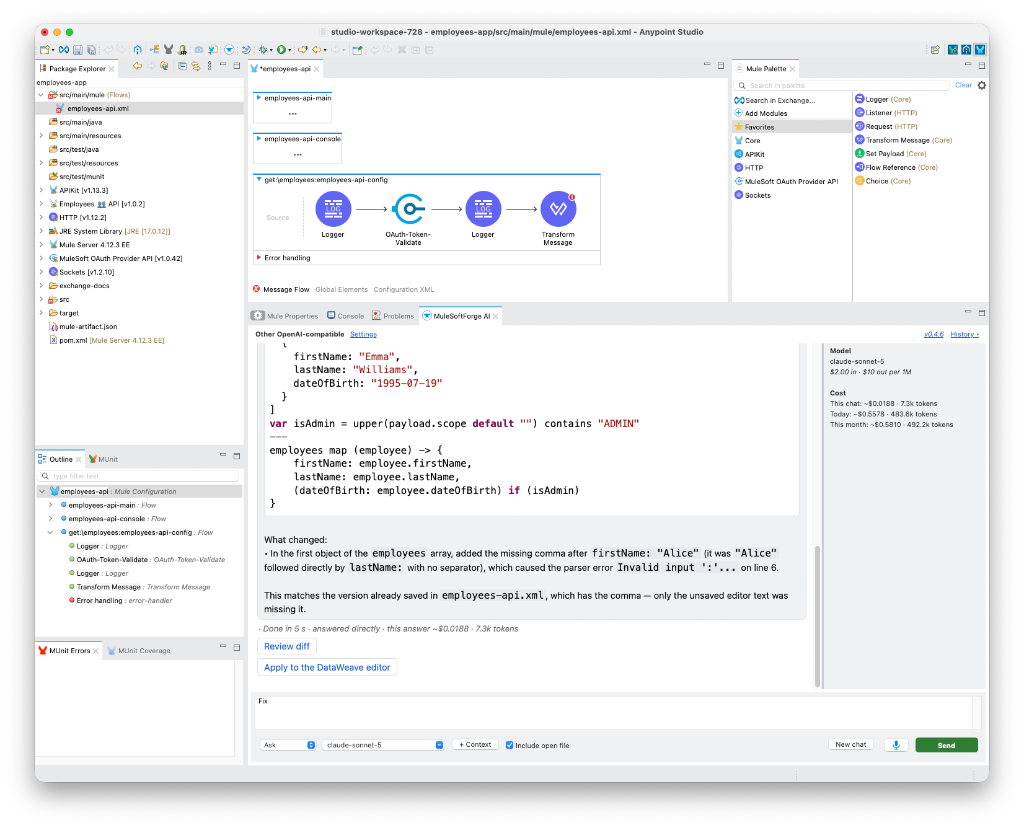The width and height of the screenshot is (1024, 828).
Task: Click the Save toolbar icon
Action: pyautogui.click(x=78, y=50)
